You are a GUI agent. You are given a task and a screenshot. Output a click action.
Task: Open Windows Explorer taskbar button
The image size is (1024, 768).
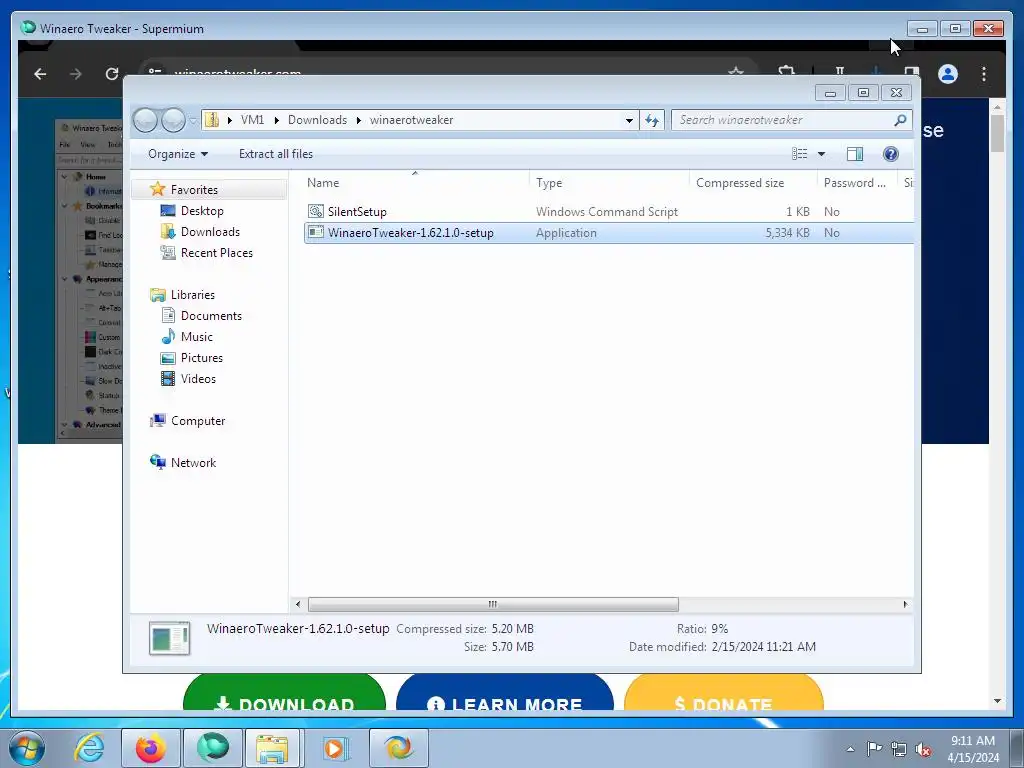272,748
